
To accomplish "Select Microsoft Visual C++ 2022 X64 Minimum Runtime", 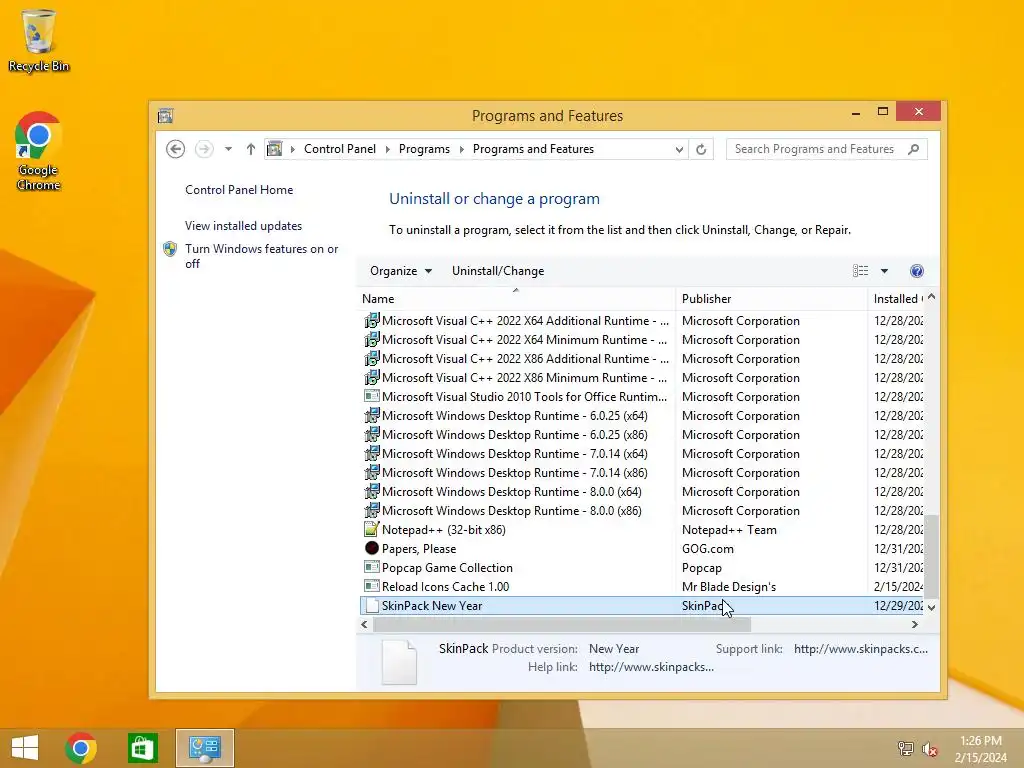I will 641,340.
